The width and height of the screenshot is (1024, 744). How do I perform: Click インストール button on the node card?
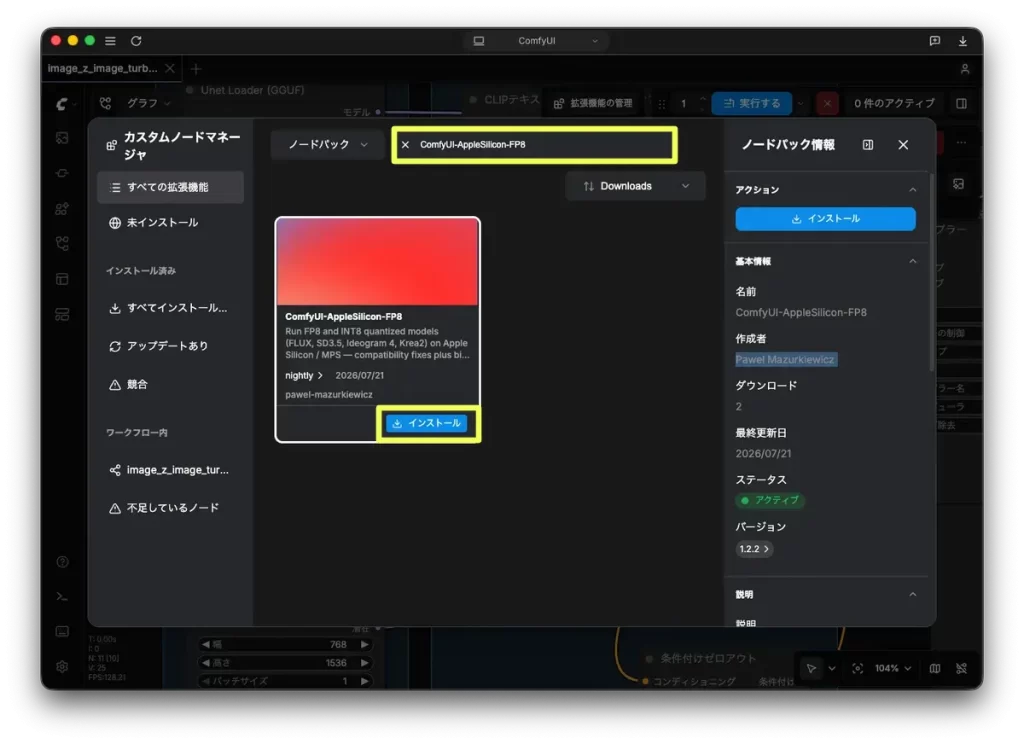[x=426, y=423]
